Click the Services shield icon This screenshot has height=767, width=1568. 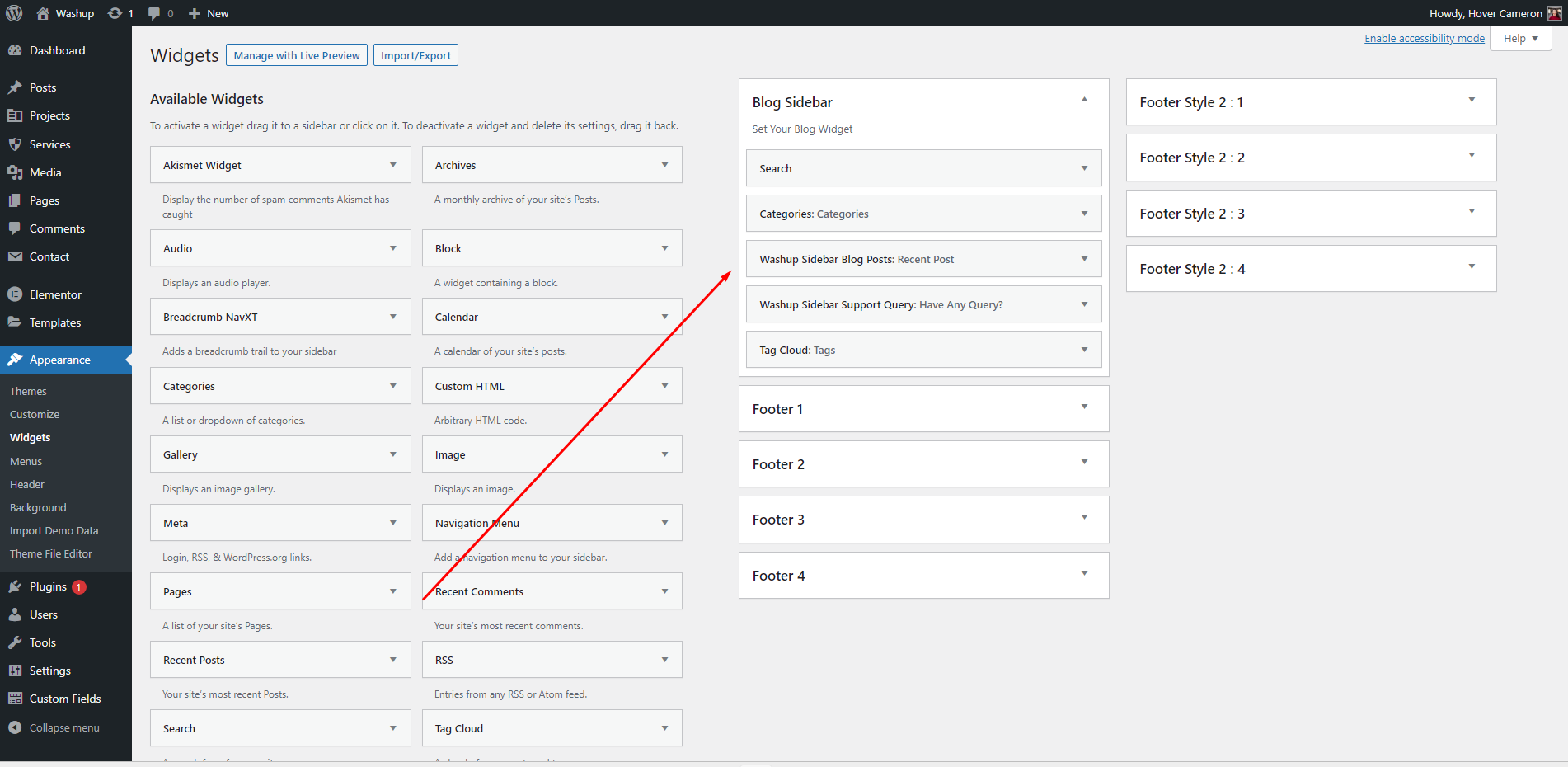tap(15, 144)
